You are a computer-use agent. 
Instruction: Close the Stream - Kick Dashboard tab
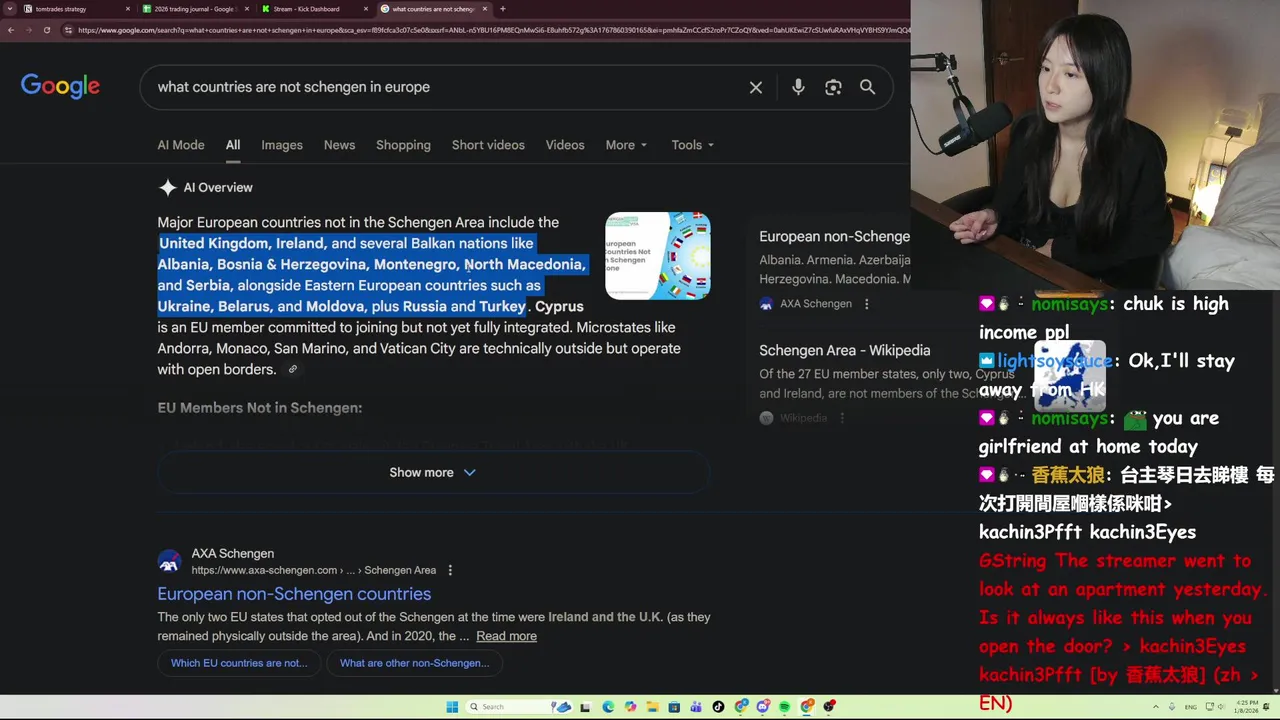point(364,9)
